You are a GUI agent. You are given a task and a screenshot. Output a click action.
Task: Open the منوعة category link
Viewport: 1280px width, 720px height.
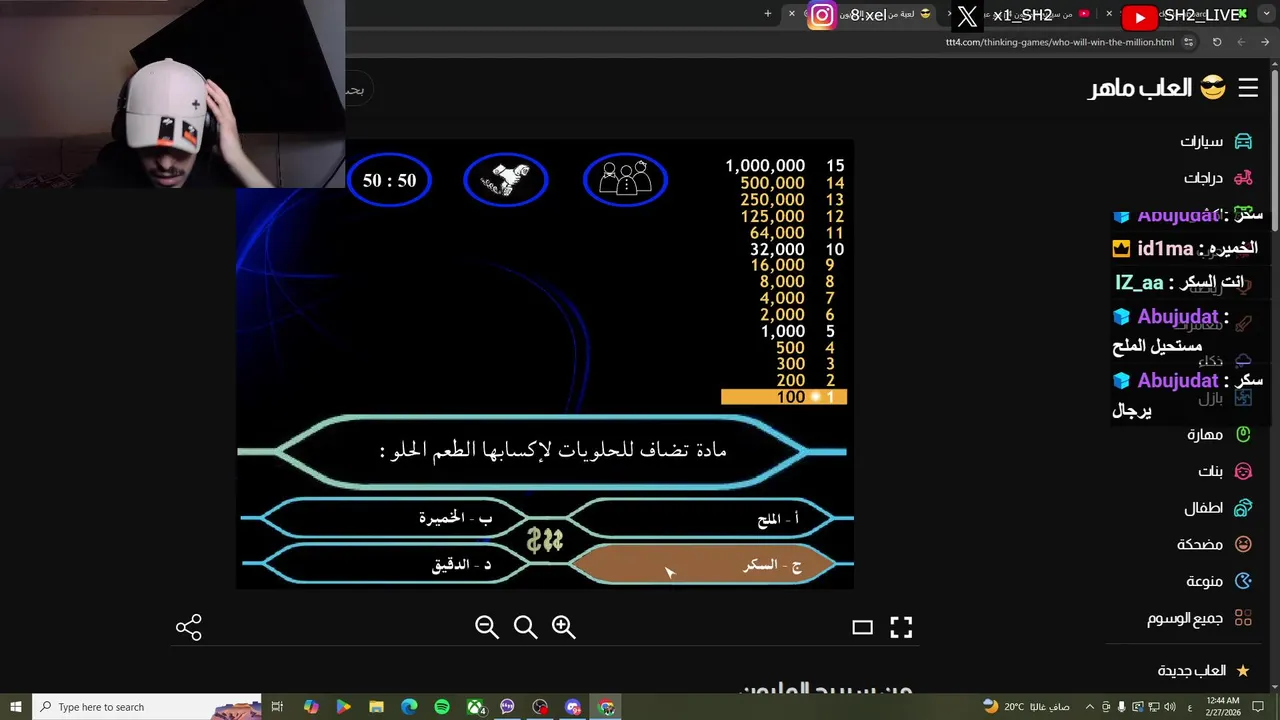click(x=1205, y=581)
